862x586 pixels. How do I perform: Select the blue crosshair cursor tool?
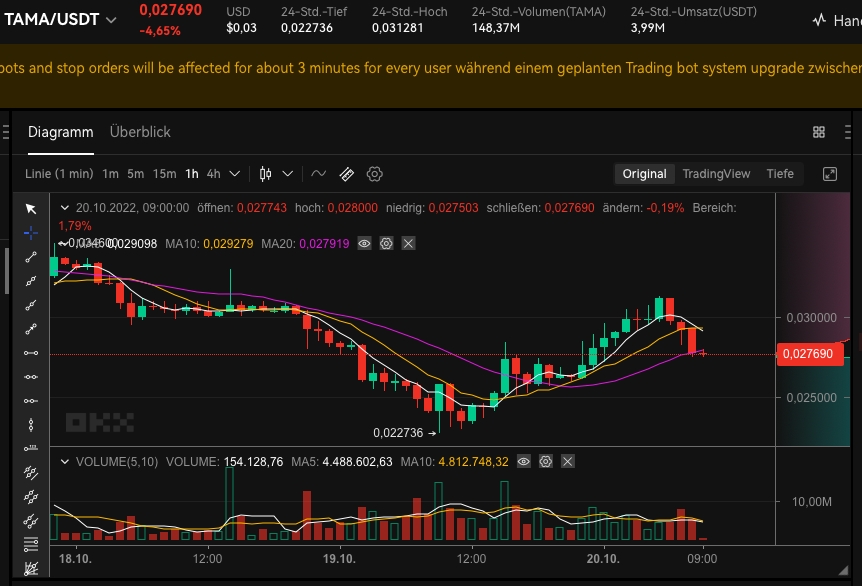31,233
